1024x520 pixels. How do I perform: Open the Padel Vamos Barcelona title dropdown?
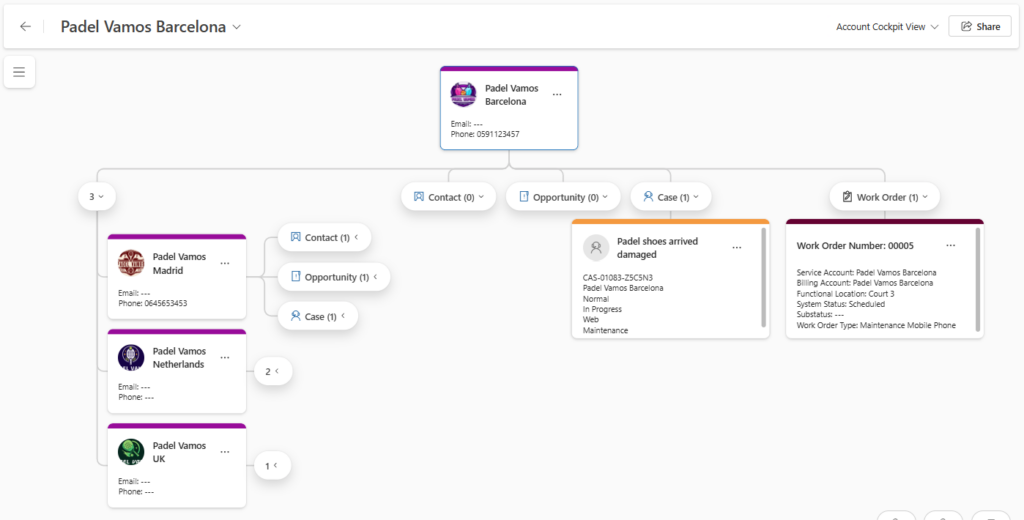point(237,27)
